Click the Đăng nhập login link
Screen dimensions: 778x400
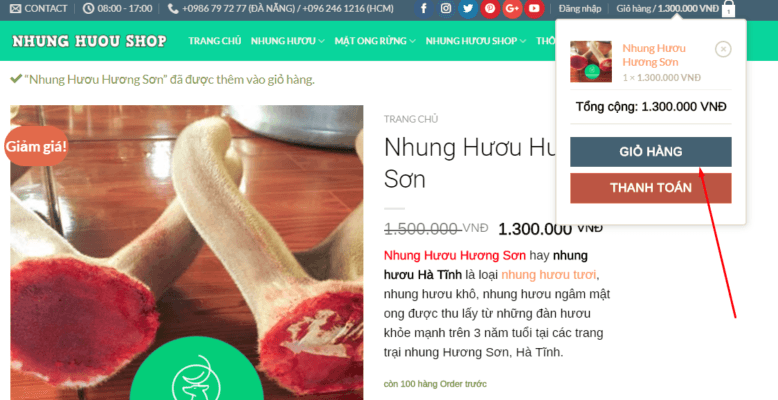[x=580, y=8]
